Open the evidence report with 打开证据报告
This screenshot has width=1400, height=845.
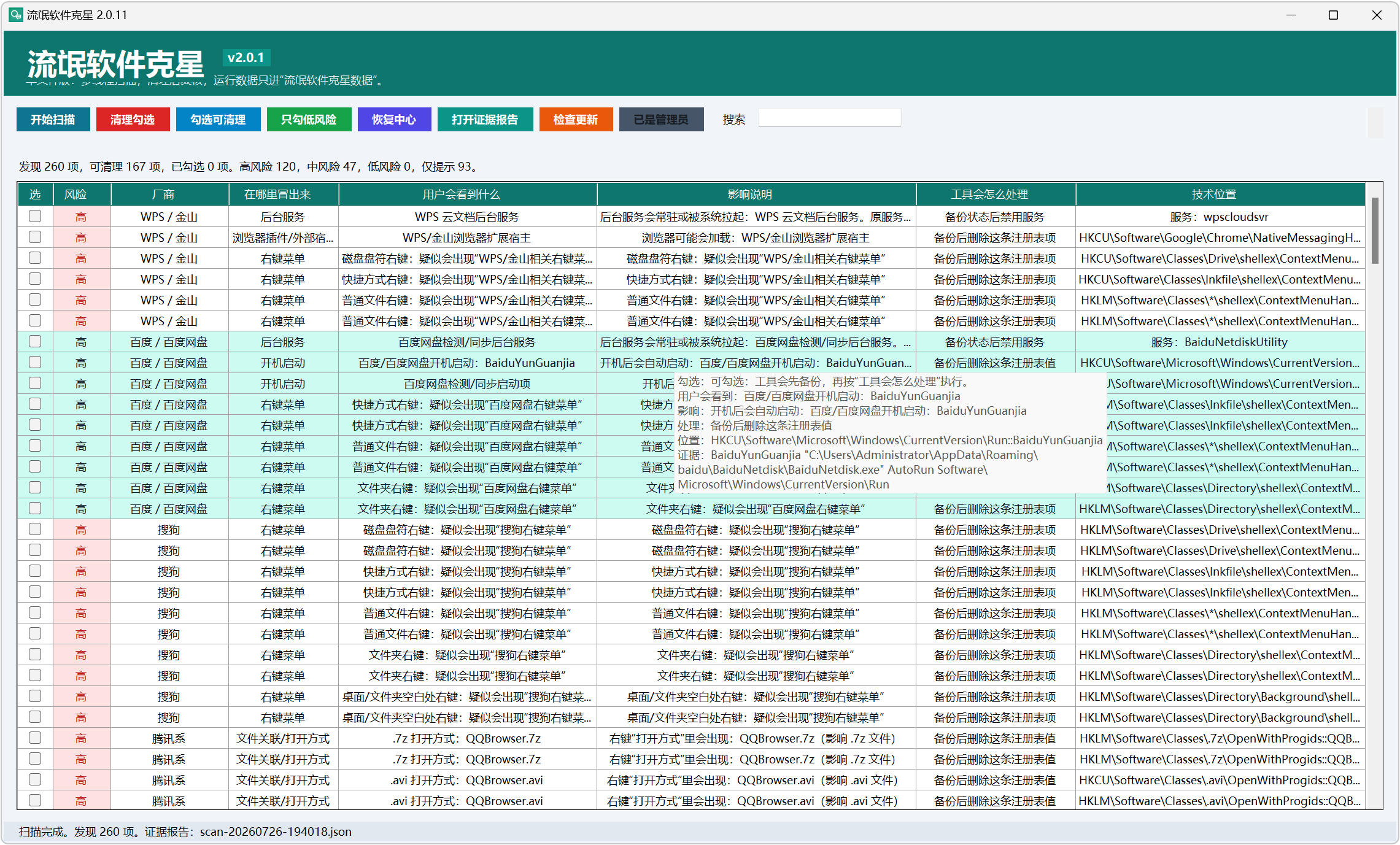click(x=485, y=120)
